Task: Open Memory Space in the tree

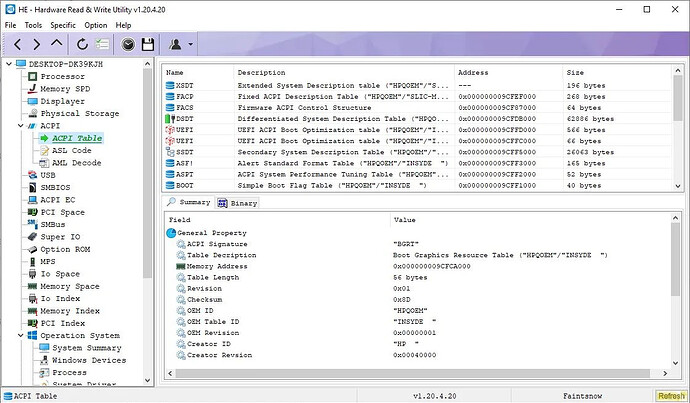Action: (70, 286)
